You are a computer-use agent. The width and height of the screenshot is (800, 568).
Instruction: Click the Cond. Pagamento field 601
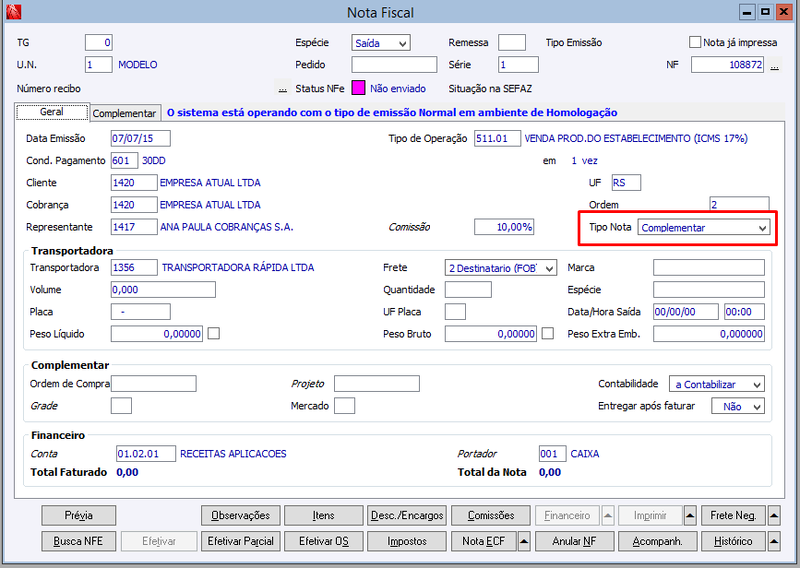point(124,161)
